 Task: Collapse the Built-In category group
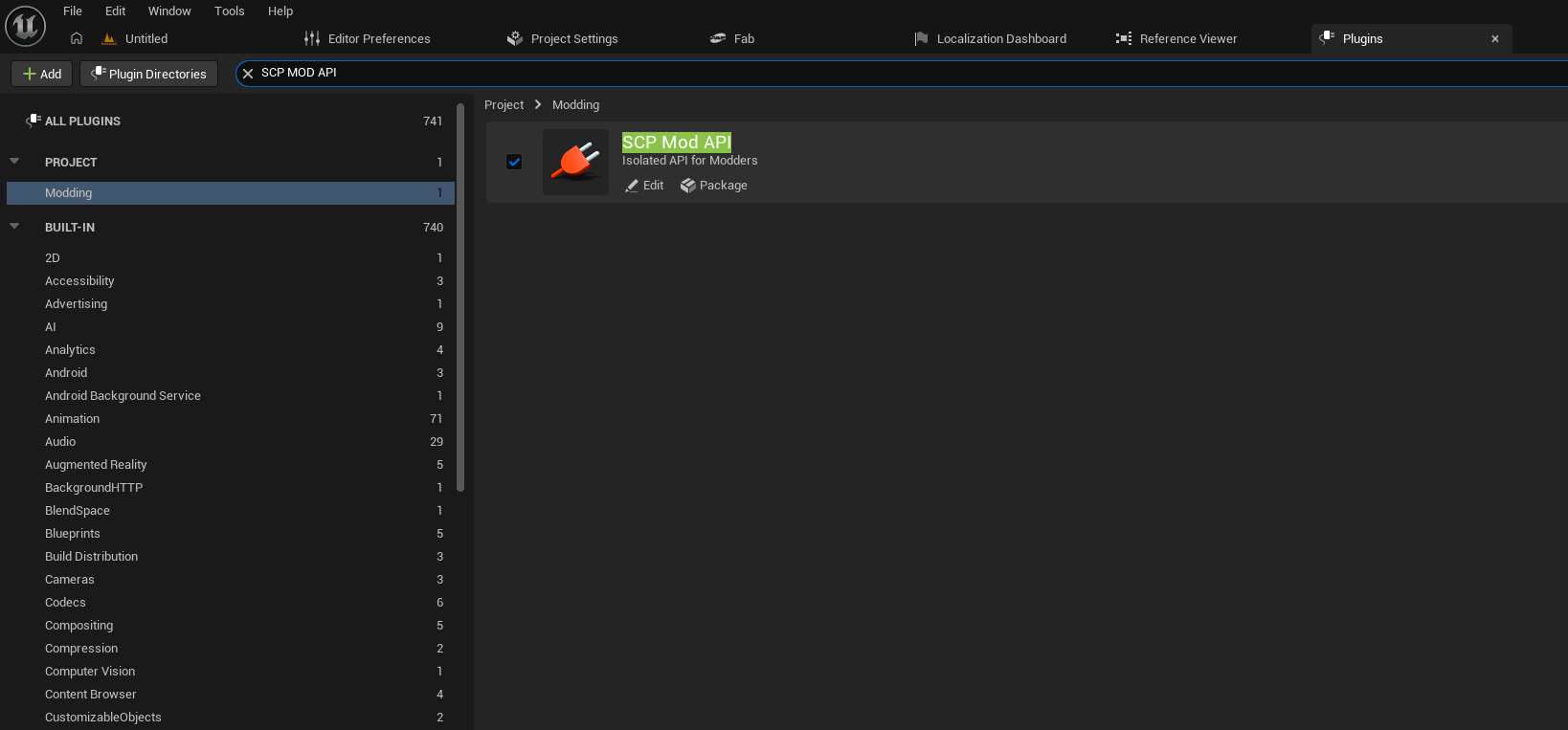tap(14, 226)
